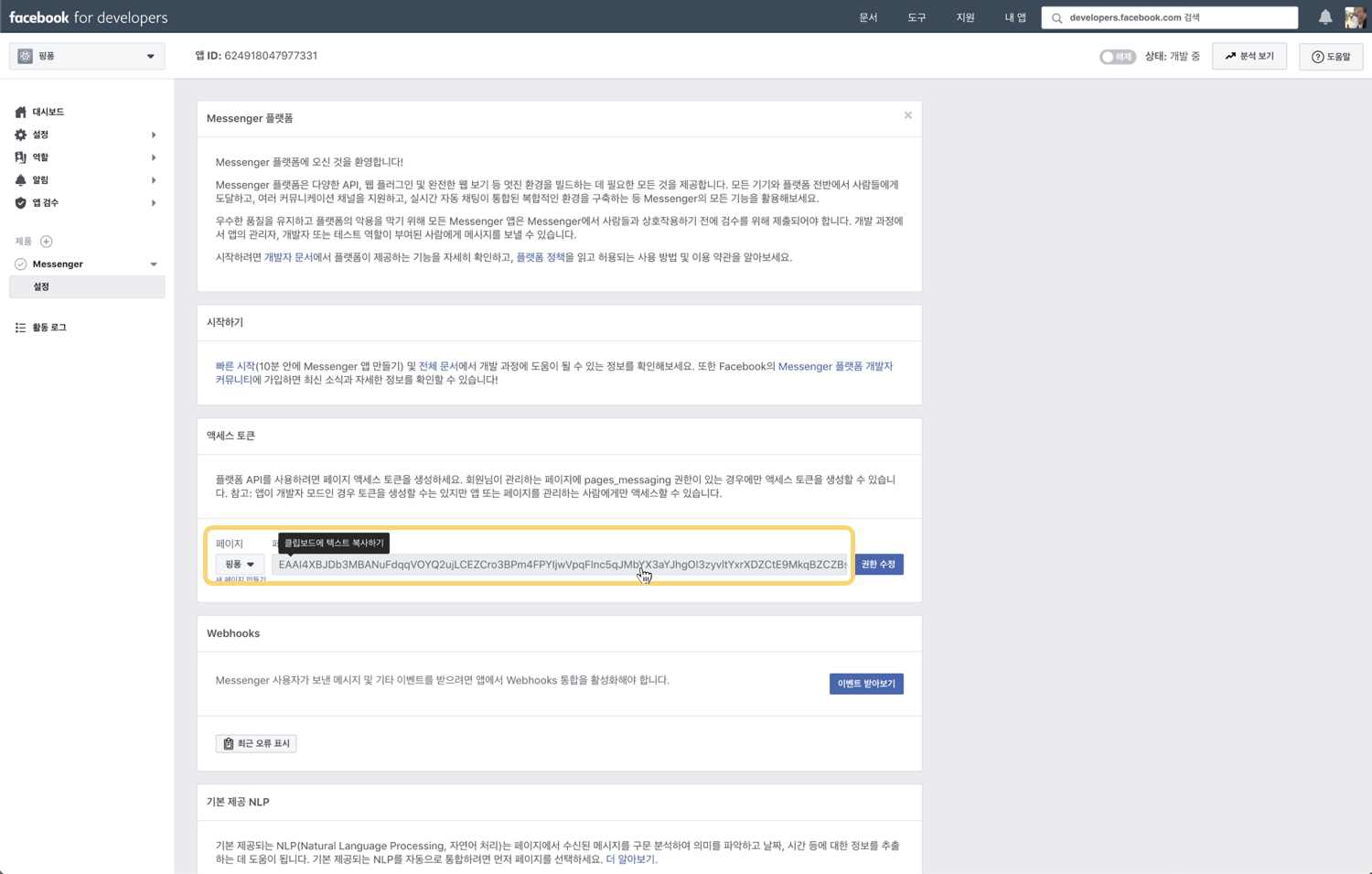Expand the 역할 sidebar section
Image resolution: width=1372 pixels, height=874 pixels.
point(154,157)
